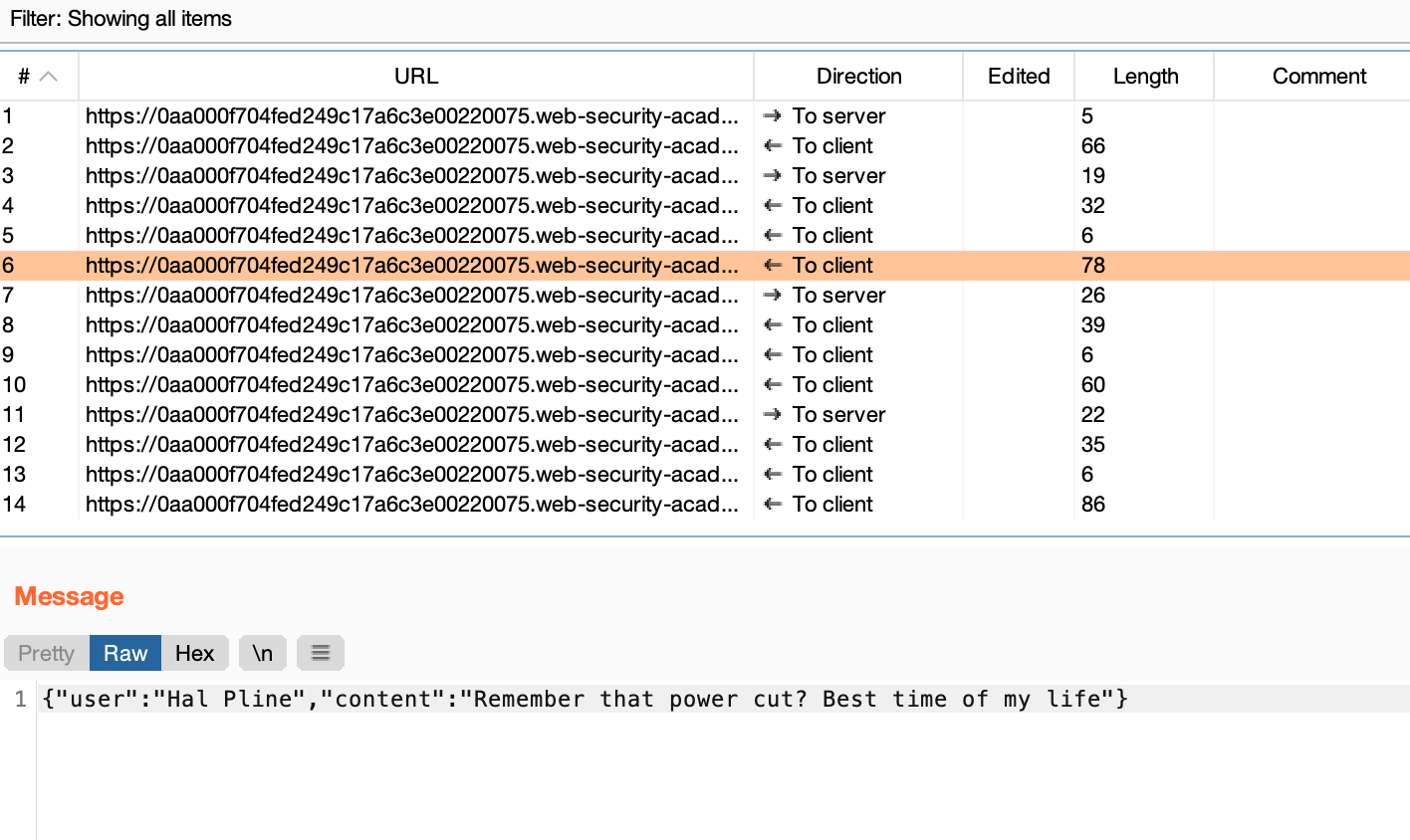Select message row 12 with length 35
This screenshot has height=840, width=1410.
[x=705, y=445]
